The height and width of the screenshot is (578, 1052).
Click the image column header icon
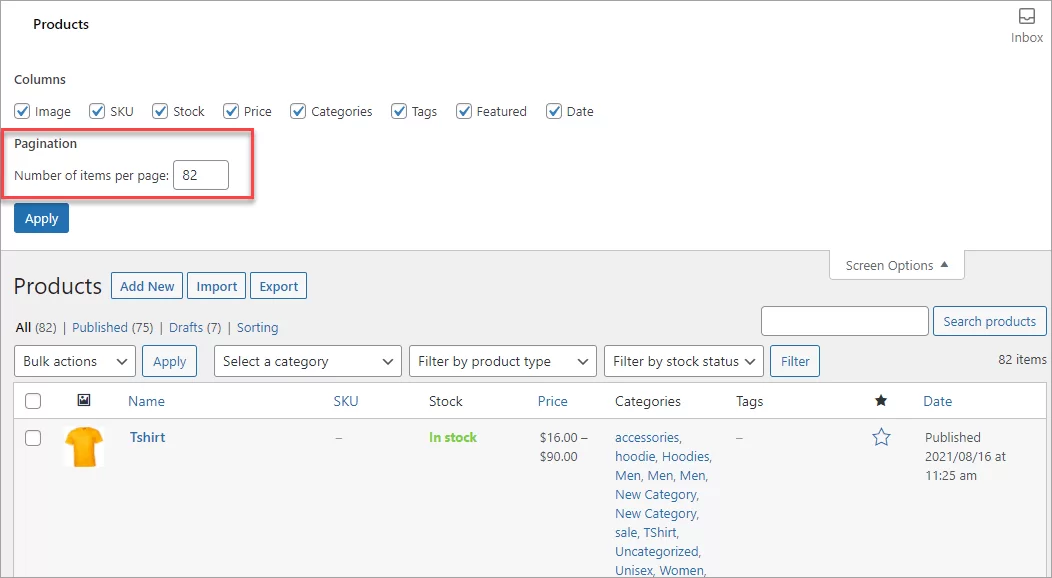pyautogui.click(x=84, y=400)
